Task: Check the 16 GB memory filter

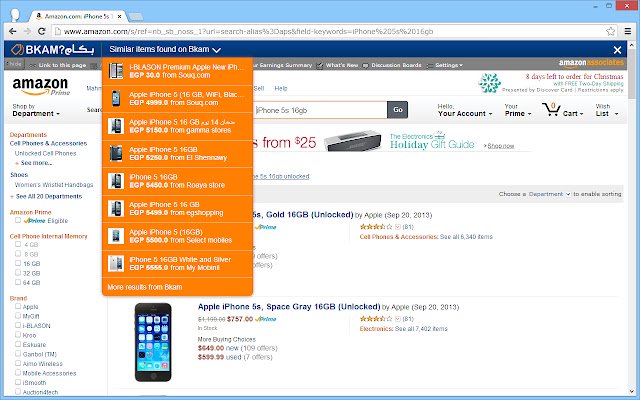Action: pos(18,263)
